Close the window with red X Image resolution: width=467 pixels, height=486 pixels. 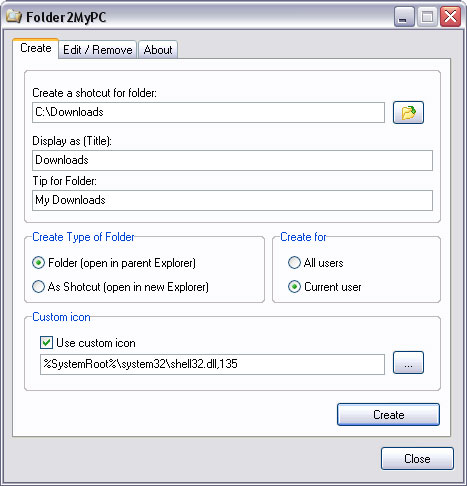[450, 17]
